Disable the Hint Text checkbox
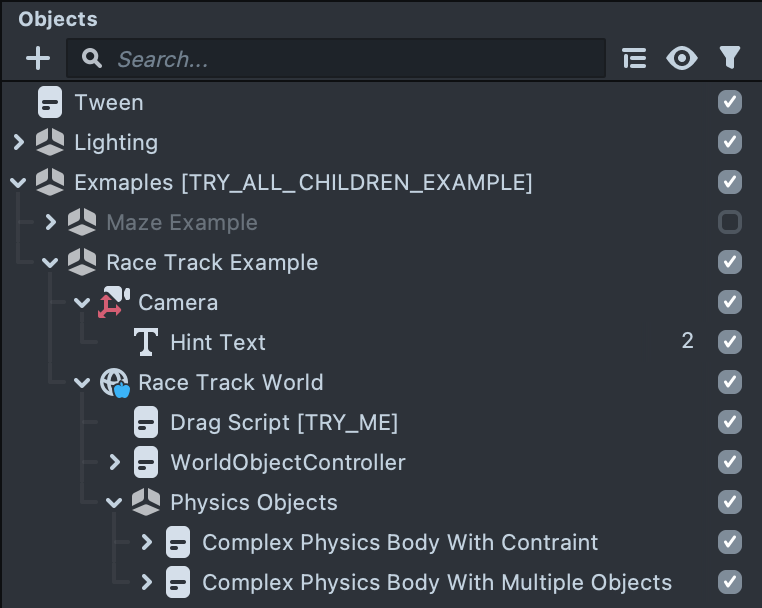 (730, 342)
